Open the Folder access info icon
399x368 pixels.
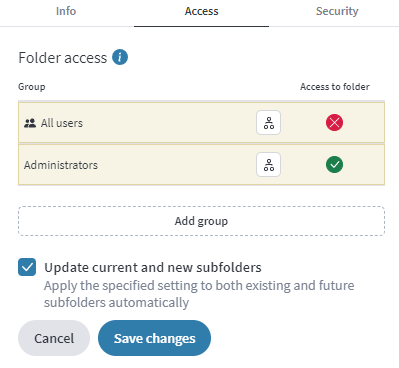point(120,57)
